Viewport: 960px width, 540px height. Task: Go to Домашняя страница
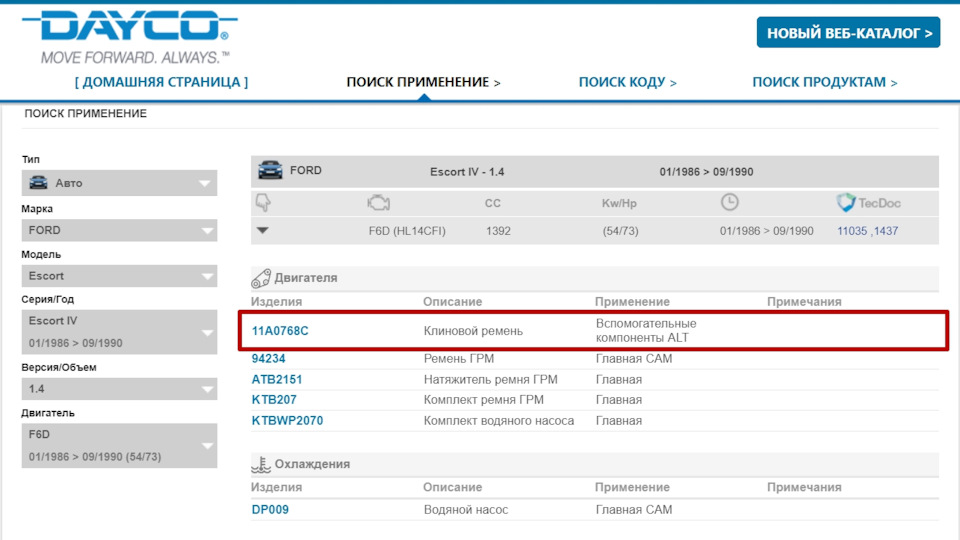coord(162,82)
